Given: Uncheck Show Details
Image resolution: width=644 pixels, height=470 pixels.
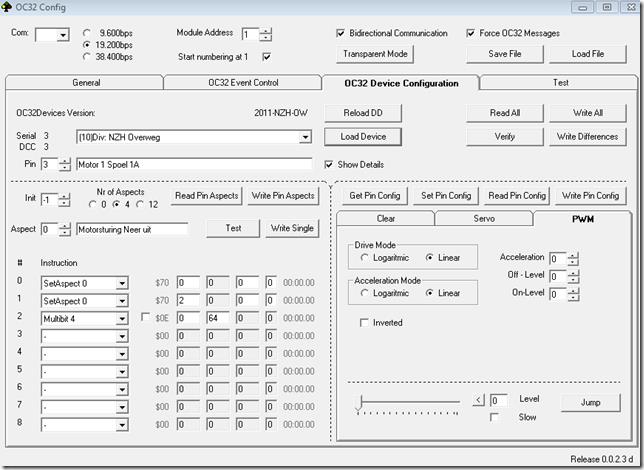Looking at the screenshot, I should 330,164.
